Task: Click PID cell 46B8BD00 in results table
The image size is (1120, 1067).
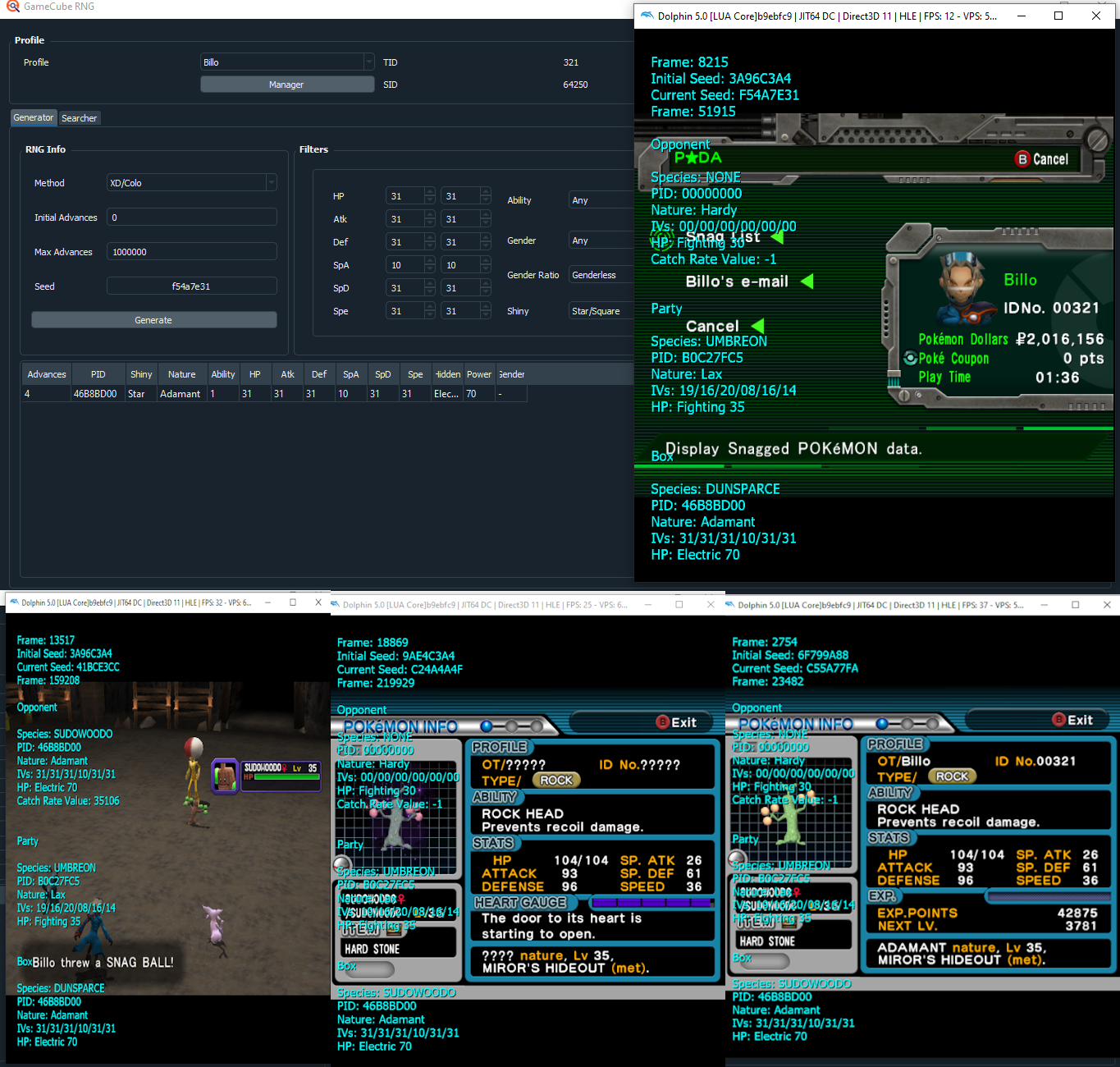Action: pos(98,394)
